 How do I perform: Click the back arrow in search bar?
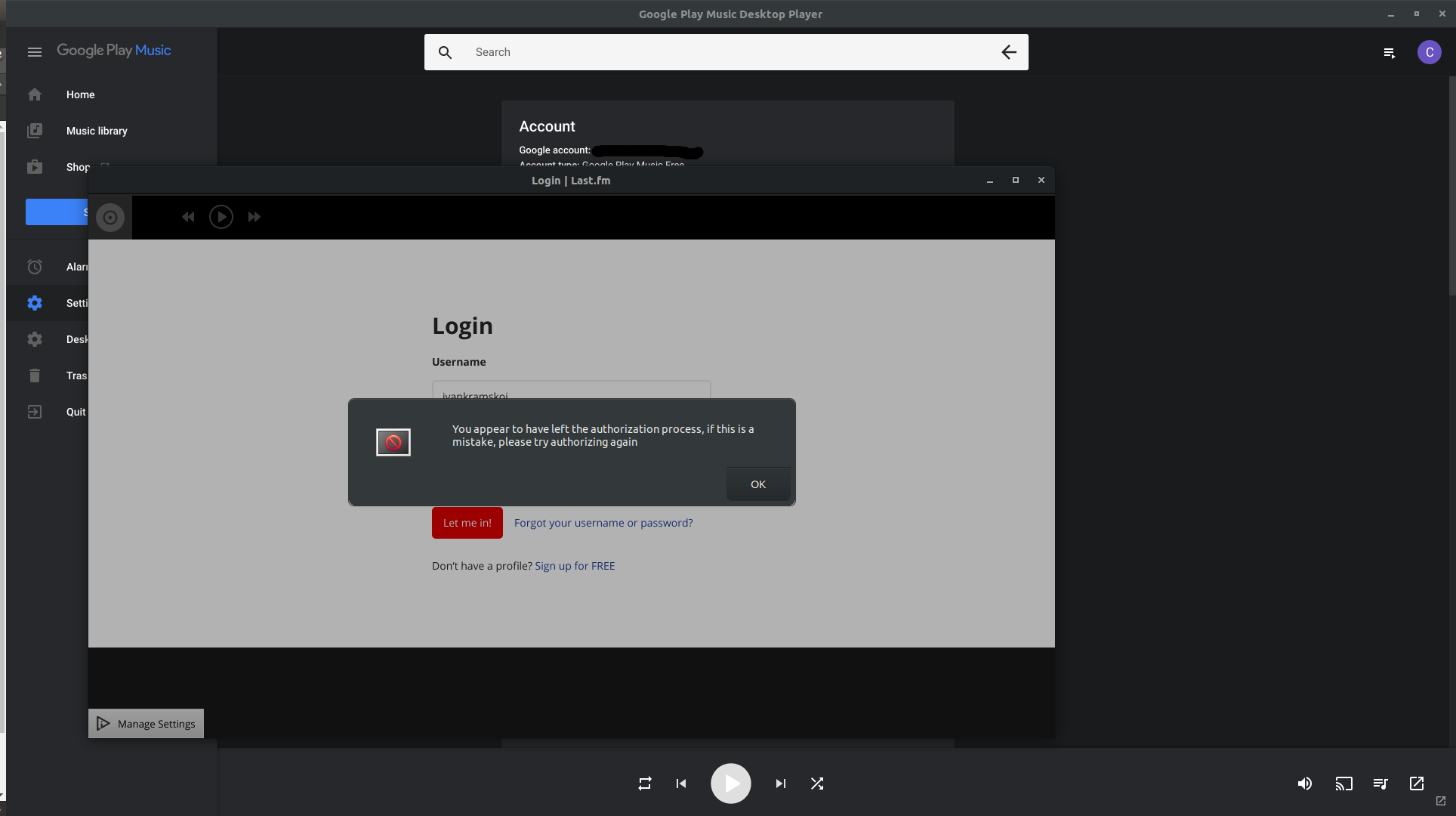tap(1009, 52)
